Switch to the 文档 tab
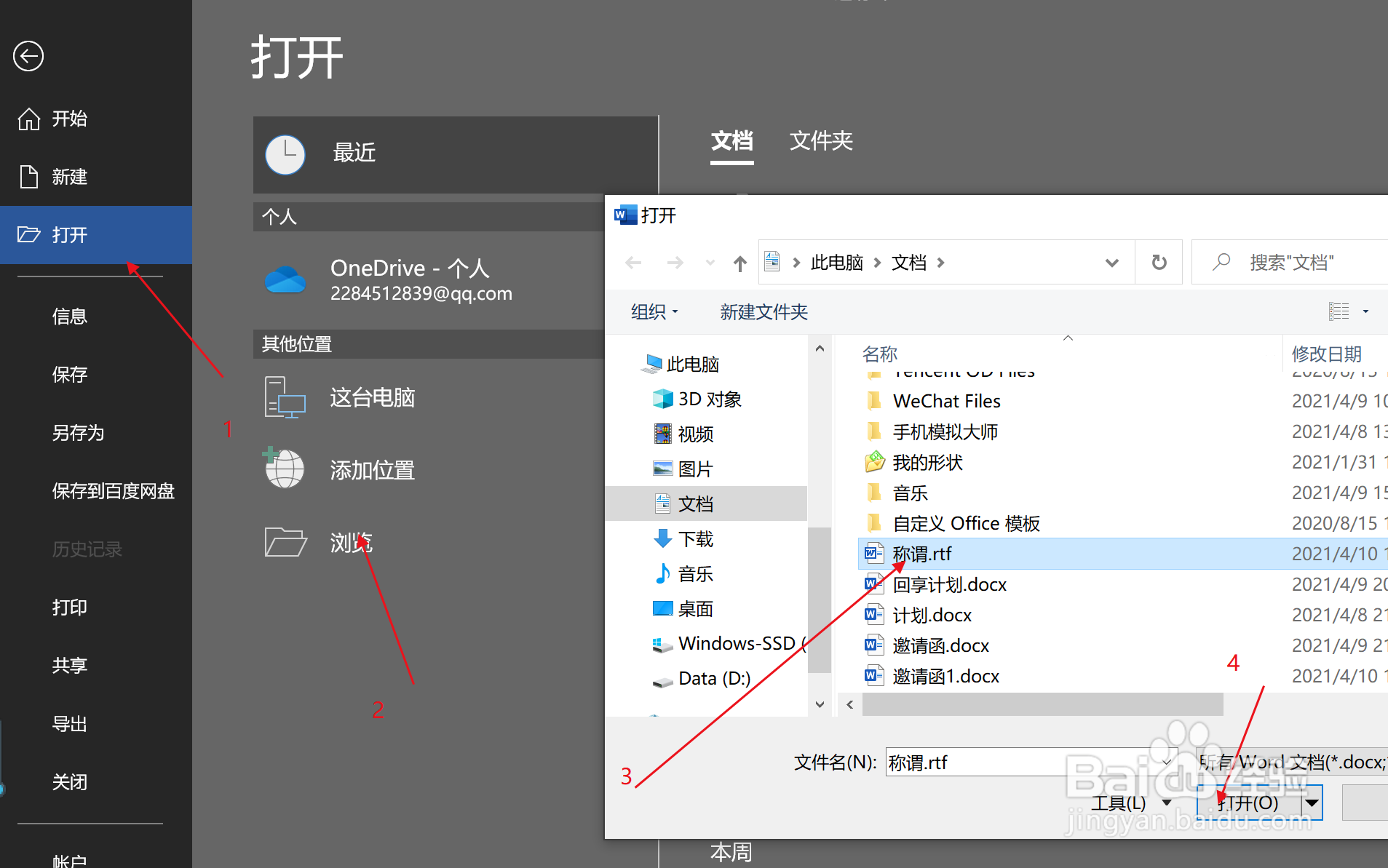Viewport: 1388px width, 868px height. pyautogui.click(x=732, y=140)
